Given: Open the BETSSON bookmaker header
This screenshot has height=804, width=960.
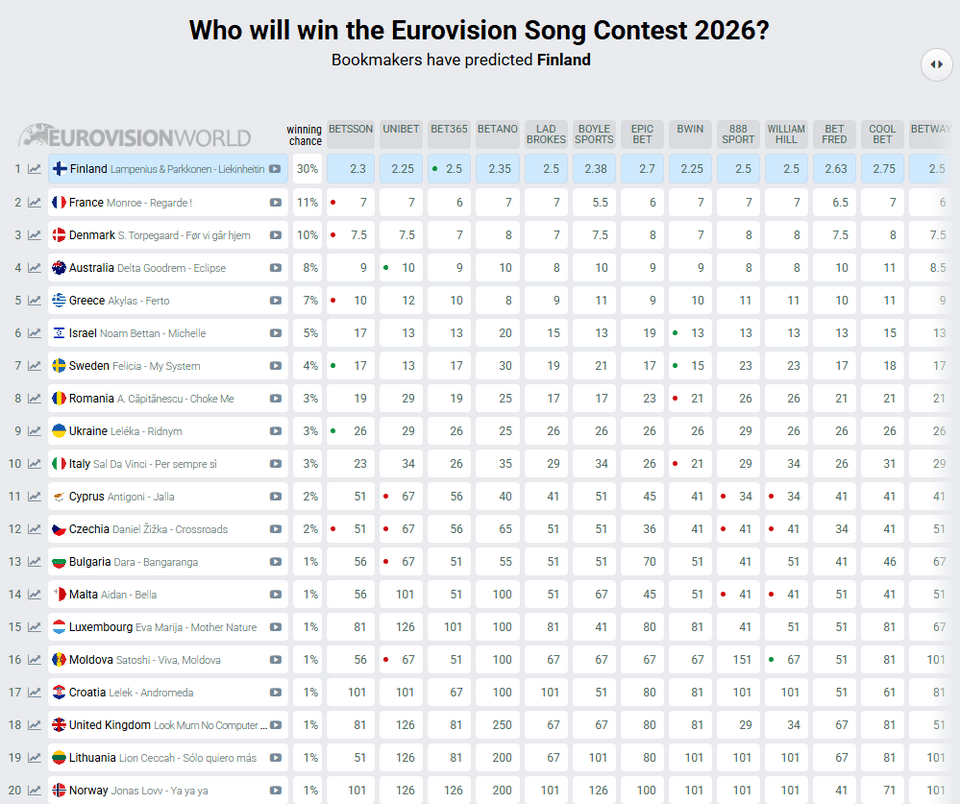Looking at the screenshot, I should [350, 131].
